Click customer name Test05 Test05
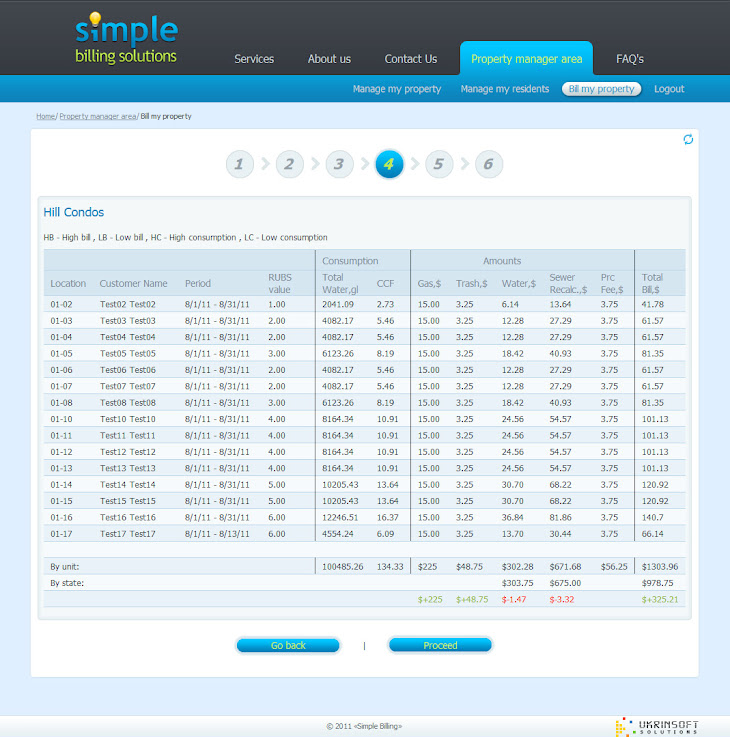The width and height of the screenshot is (730, 737). (127, 353)
